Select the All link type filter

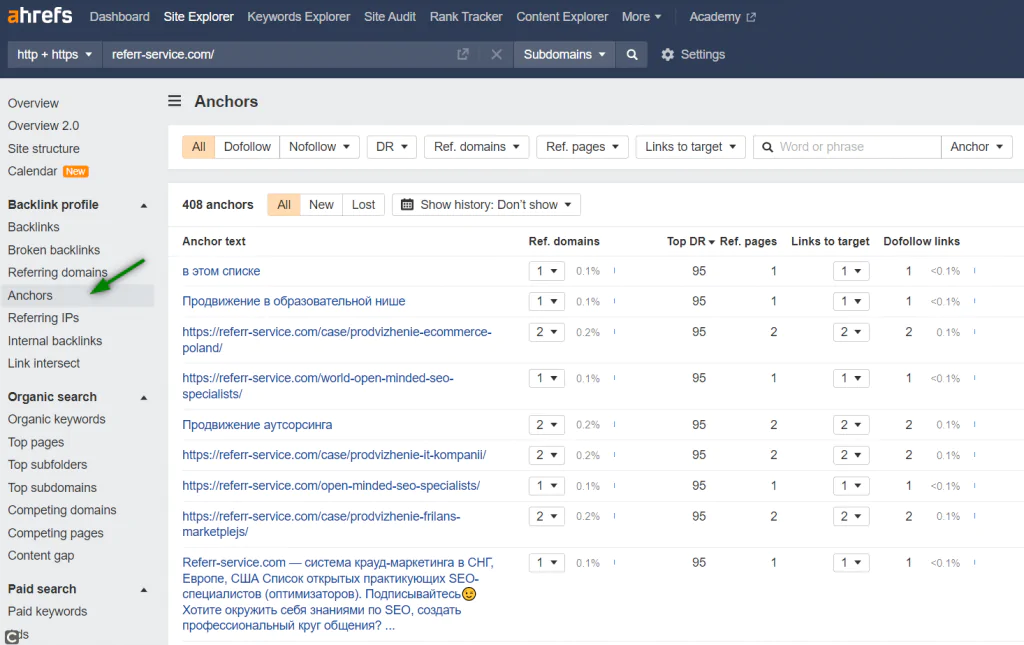pyautogui.click(x=199, y=147)
